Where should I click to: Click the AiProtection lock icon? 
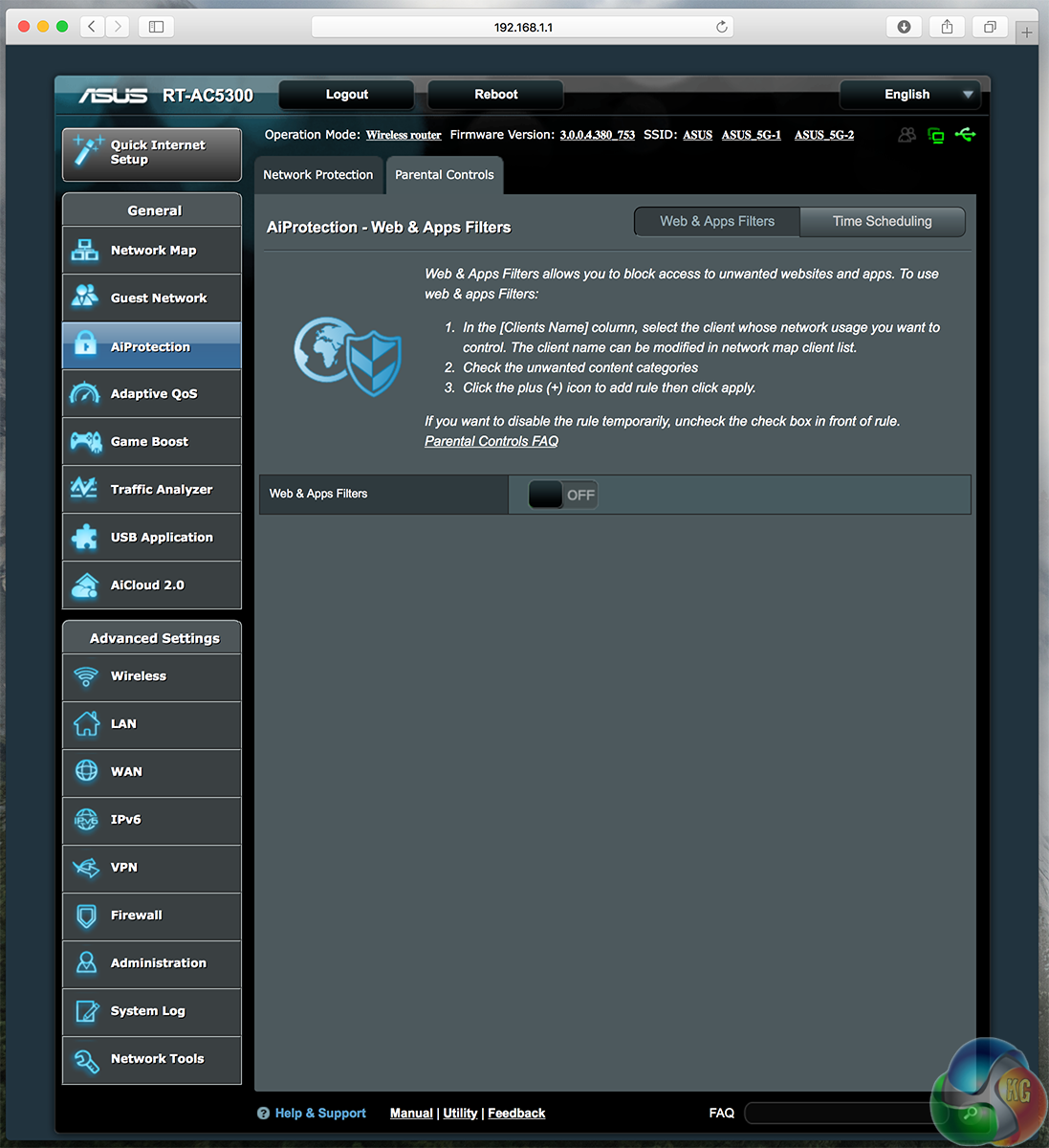(x=85, y=343)
